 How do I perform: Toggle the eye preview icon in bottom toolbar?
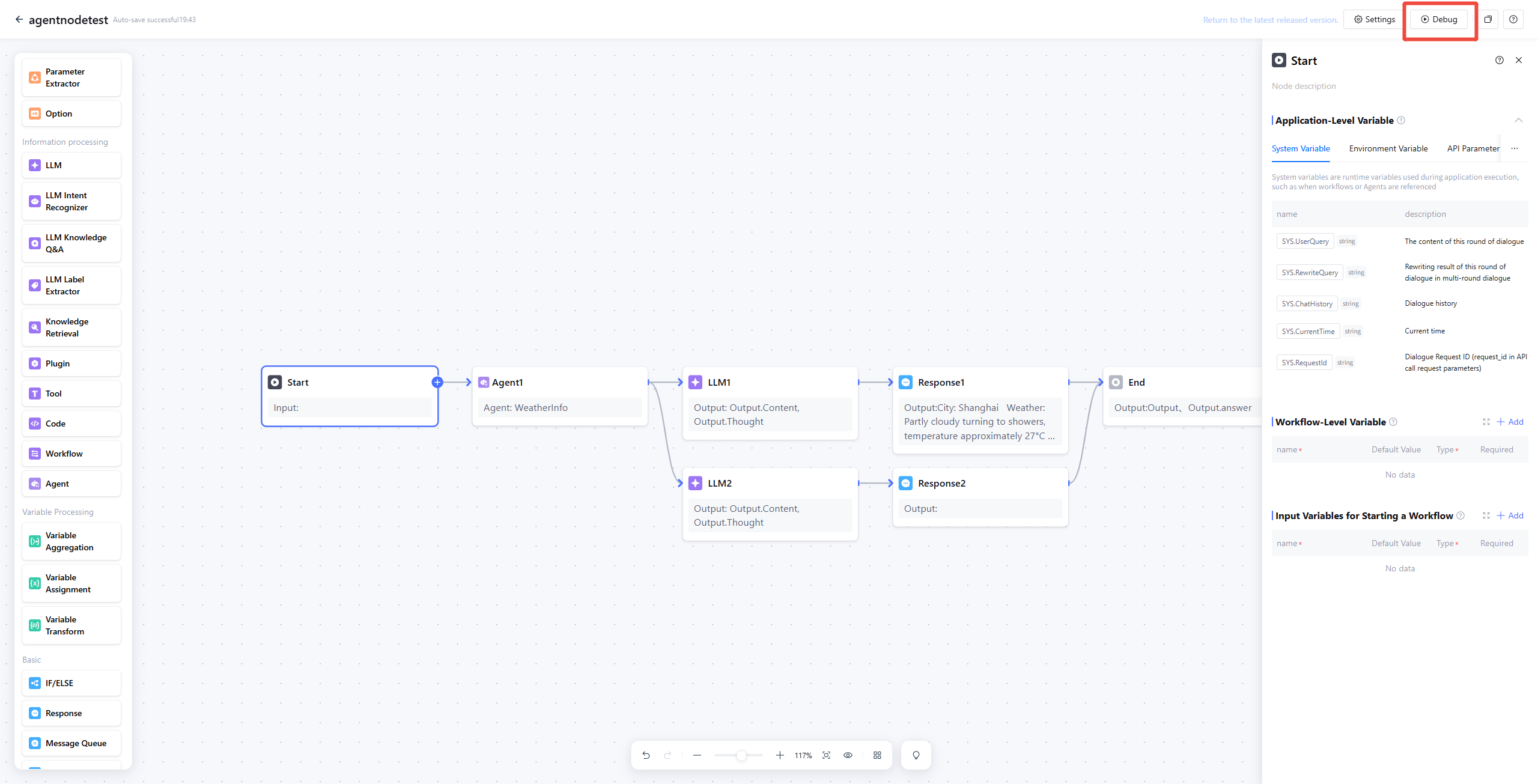click(x=848, y=755)
